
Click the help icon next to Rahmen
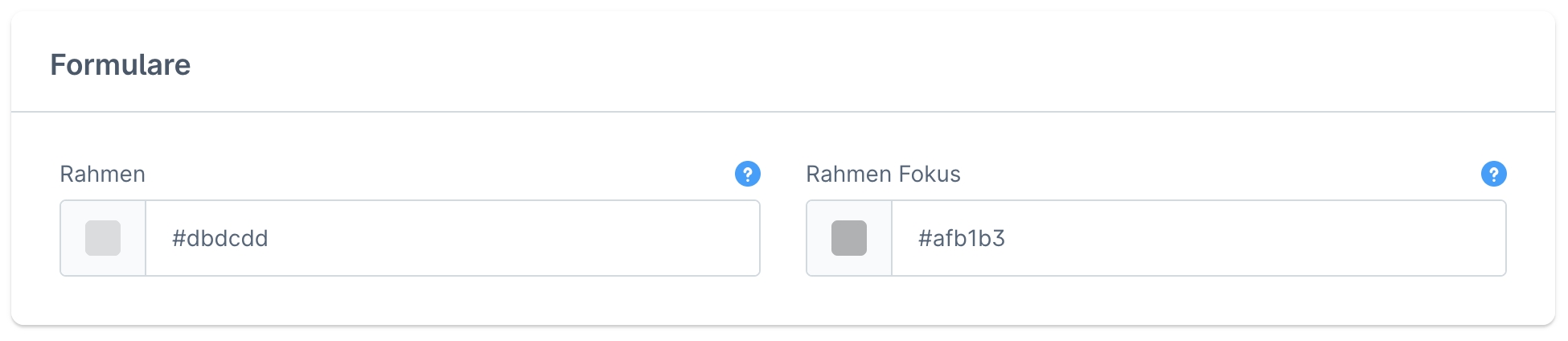click(x=747, y=174)
